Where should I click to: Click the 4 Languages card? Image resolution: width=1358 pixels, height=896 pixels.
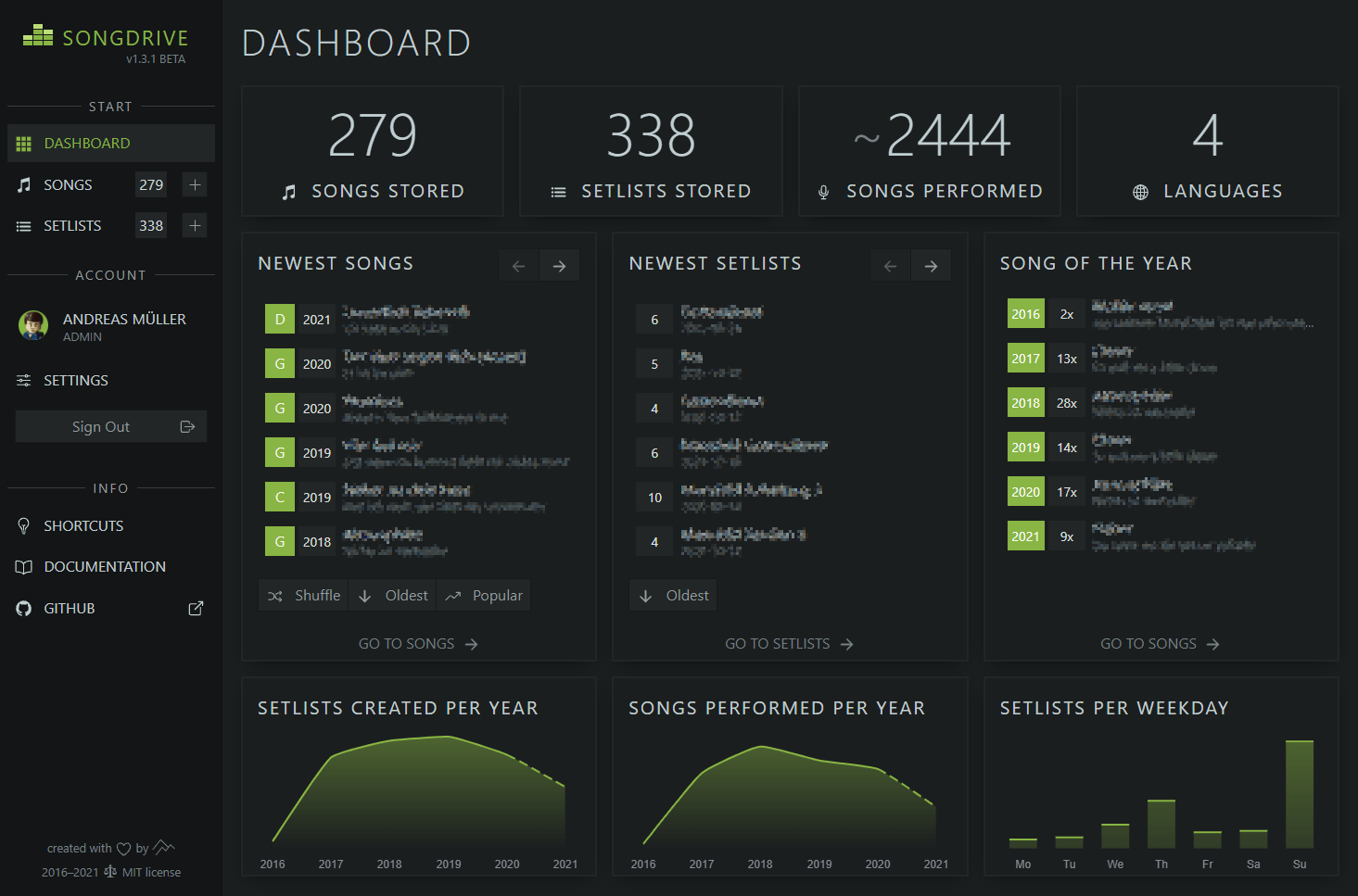point(1208,151)
